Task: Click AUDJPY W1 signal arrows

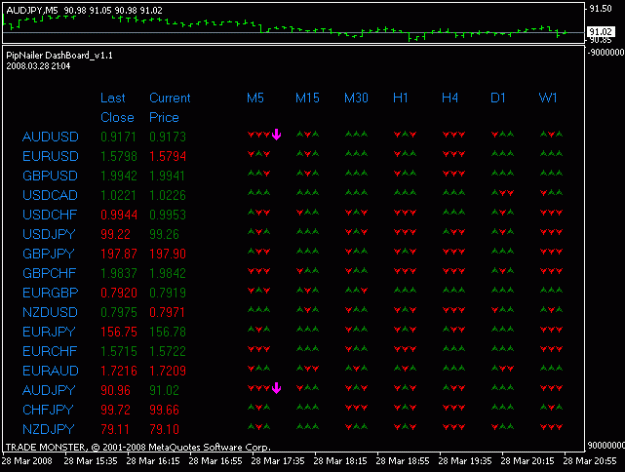Action: (551, 388)
